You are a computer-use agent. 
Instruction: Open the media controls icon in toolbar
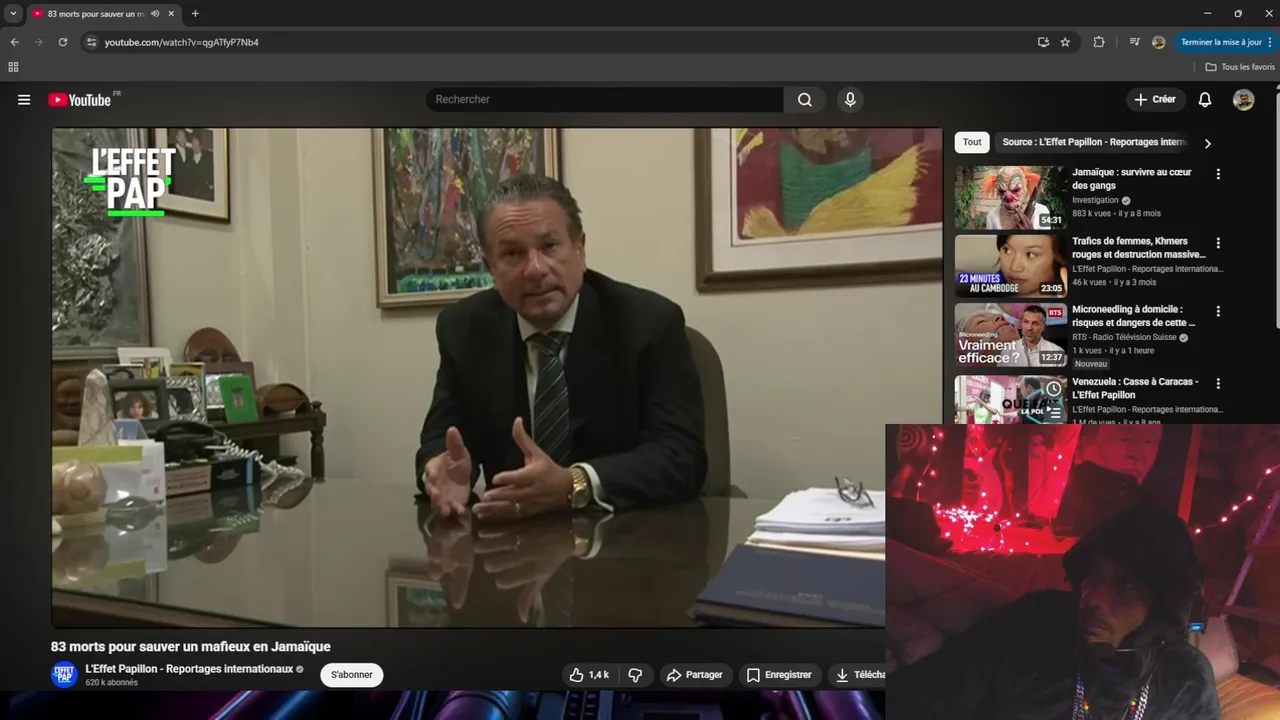tap(1134, 42)
